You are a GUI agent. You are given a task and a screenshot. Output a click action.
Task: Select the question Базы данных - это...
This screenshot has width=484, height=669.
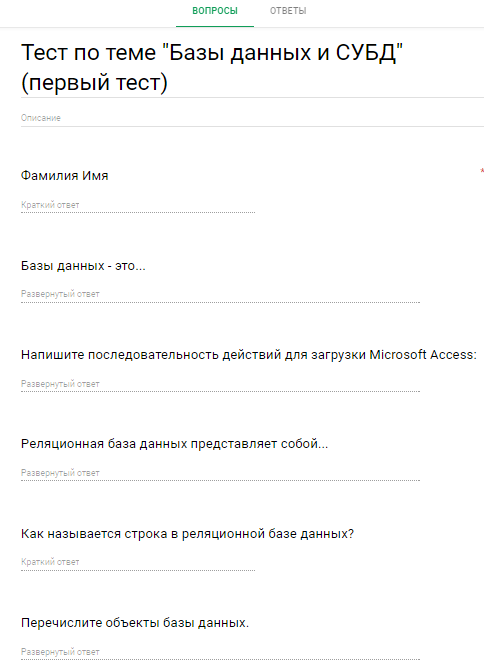tap(83, 266)
